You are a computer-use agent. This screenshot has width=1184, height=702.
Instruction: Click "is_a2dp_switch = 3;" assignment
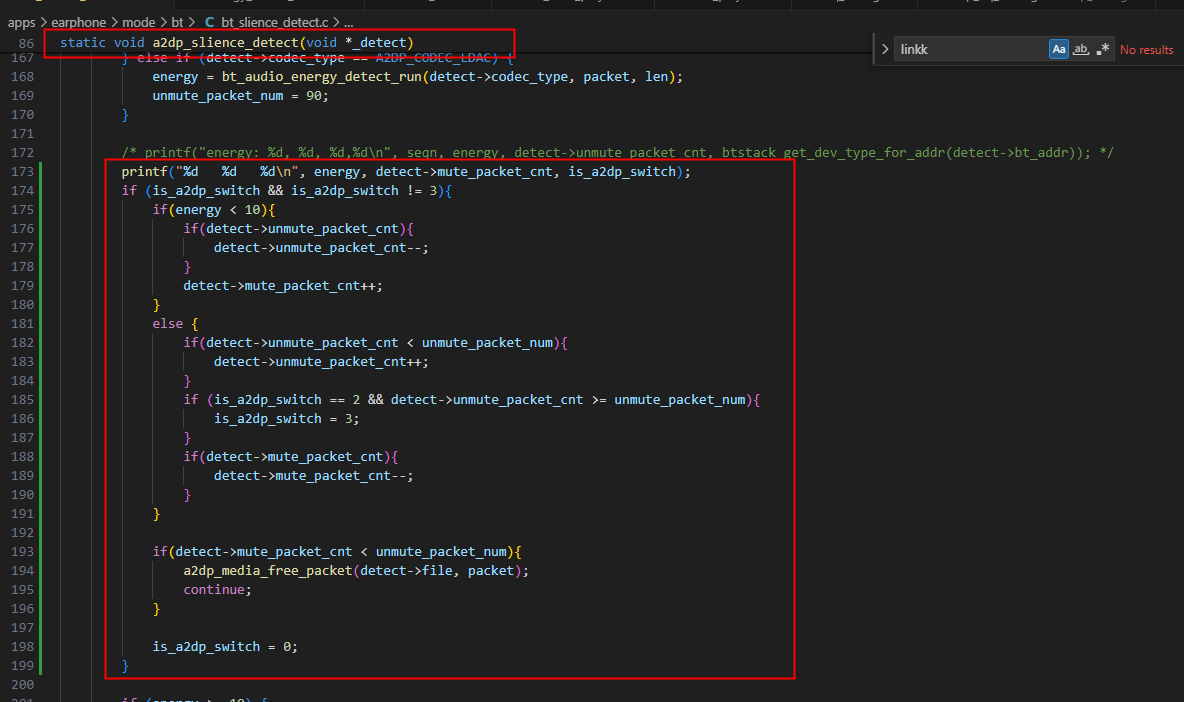click(286, 418)
